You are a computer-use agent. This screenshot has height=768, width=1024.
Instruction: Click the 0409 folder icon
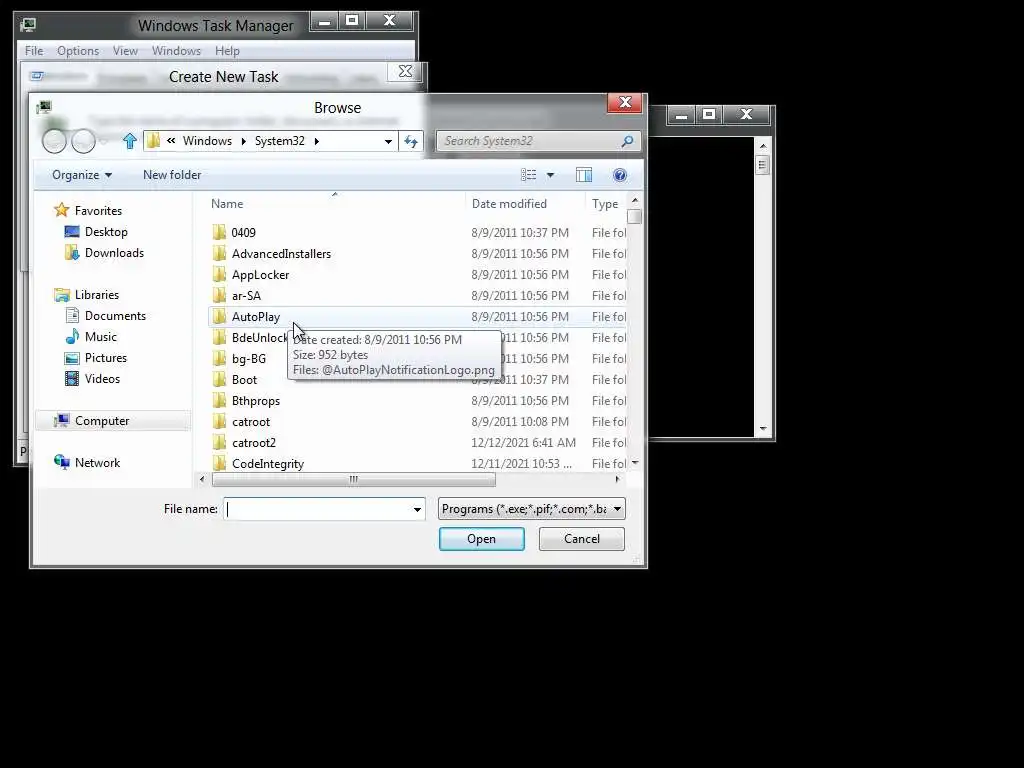tap(219, 232)
